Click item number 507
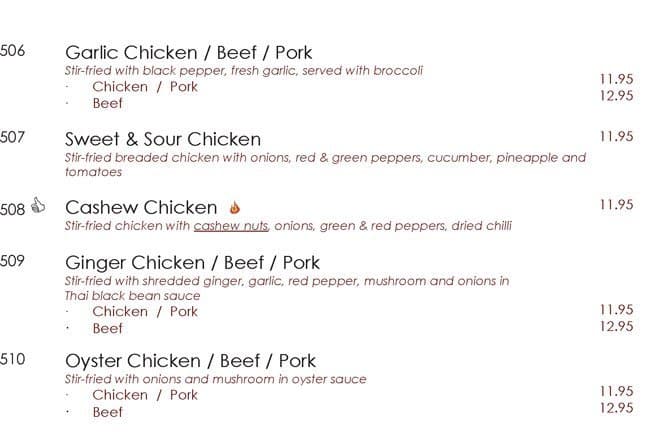650x436 pixels. tap(13, 137)
